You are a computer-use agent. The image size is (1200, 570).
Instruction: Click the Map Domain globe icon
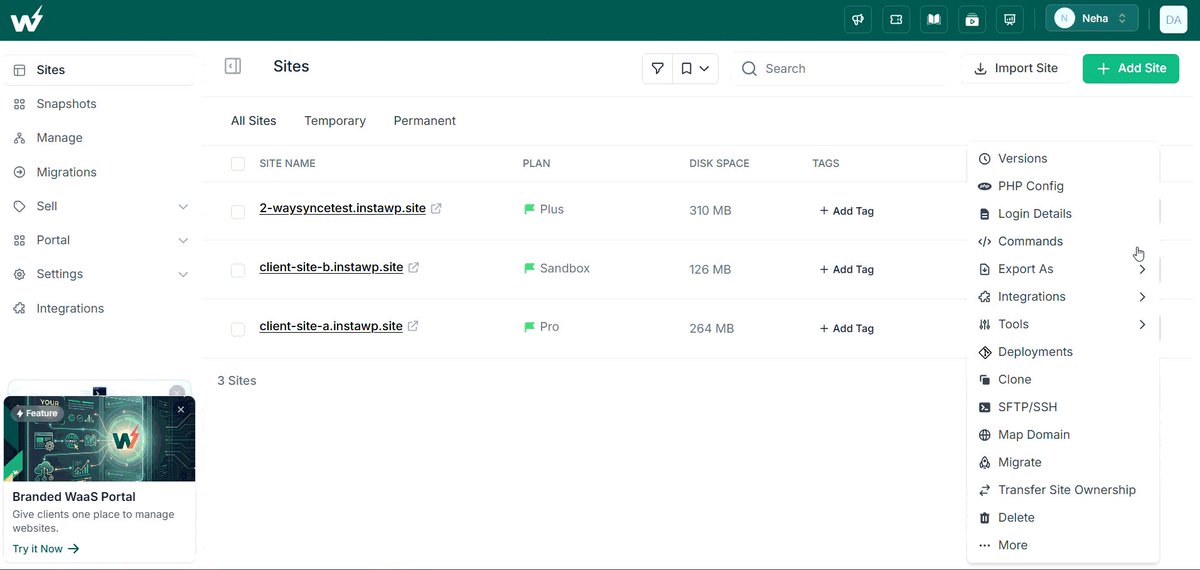tap(985, 435)
